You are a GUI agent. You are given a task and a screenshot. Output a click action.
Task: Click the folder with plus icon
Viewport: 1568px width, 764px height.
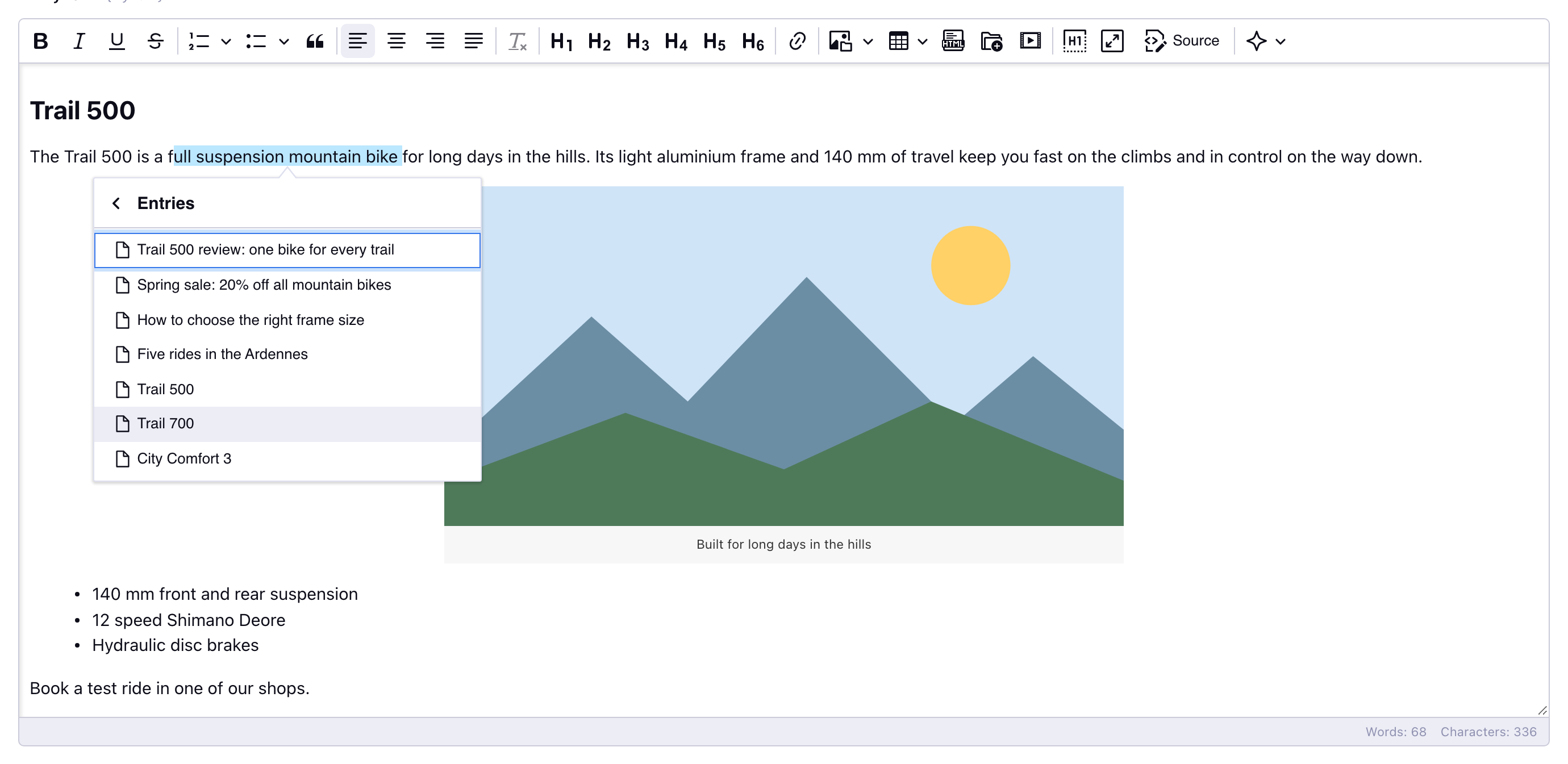pyautogui.click(x=991, y=41)
